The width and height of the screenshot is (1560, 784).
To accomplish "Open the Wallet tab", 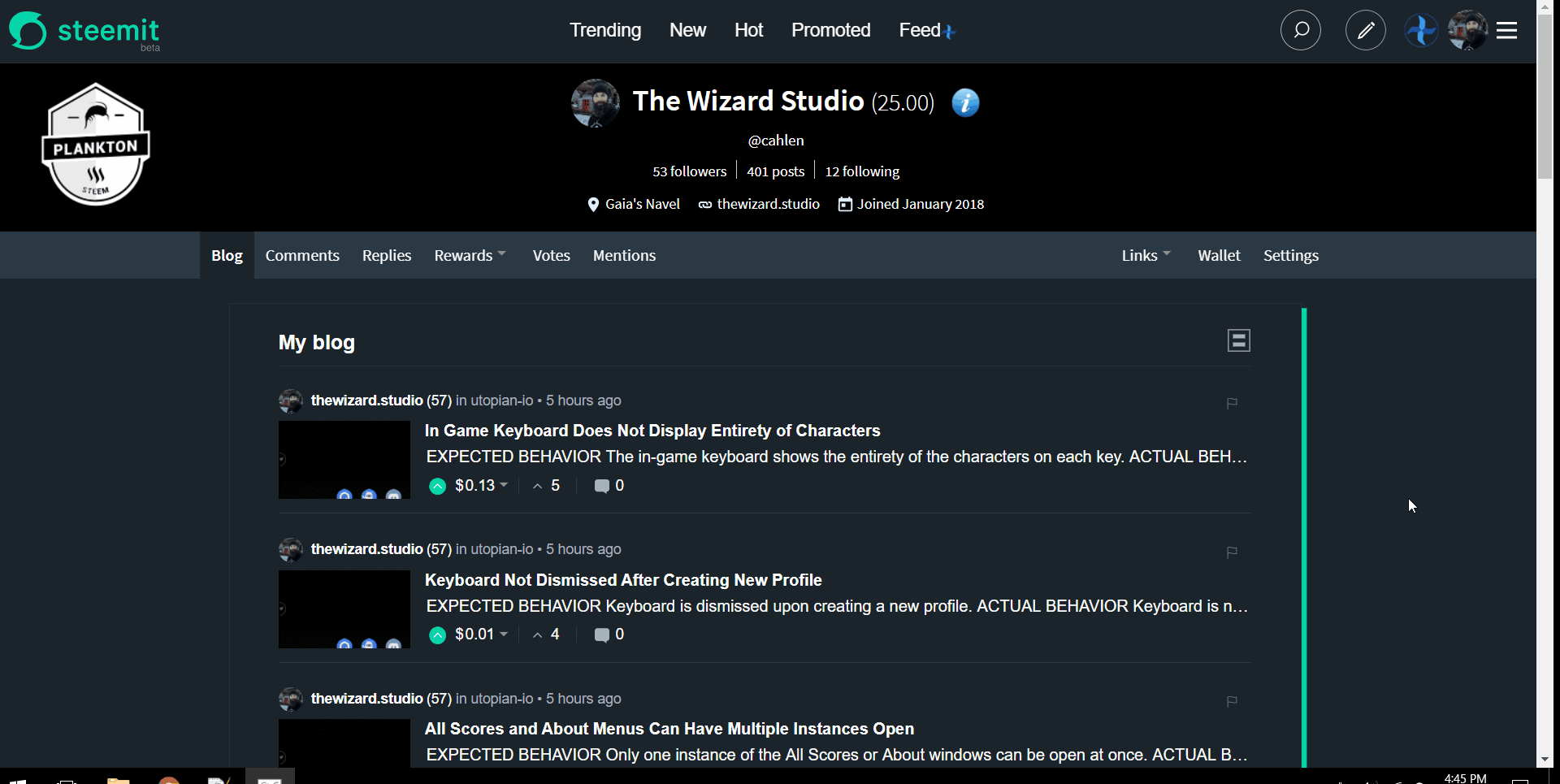I will [x=1219, y=256].
